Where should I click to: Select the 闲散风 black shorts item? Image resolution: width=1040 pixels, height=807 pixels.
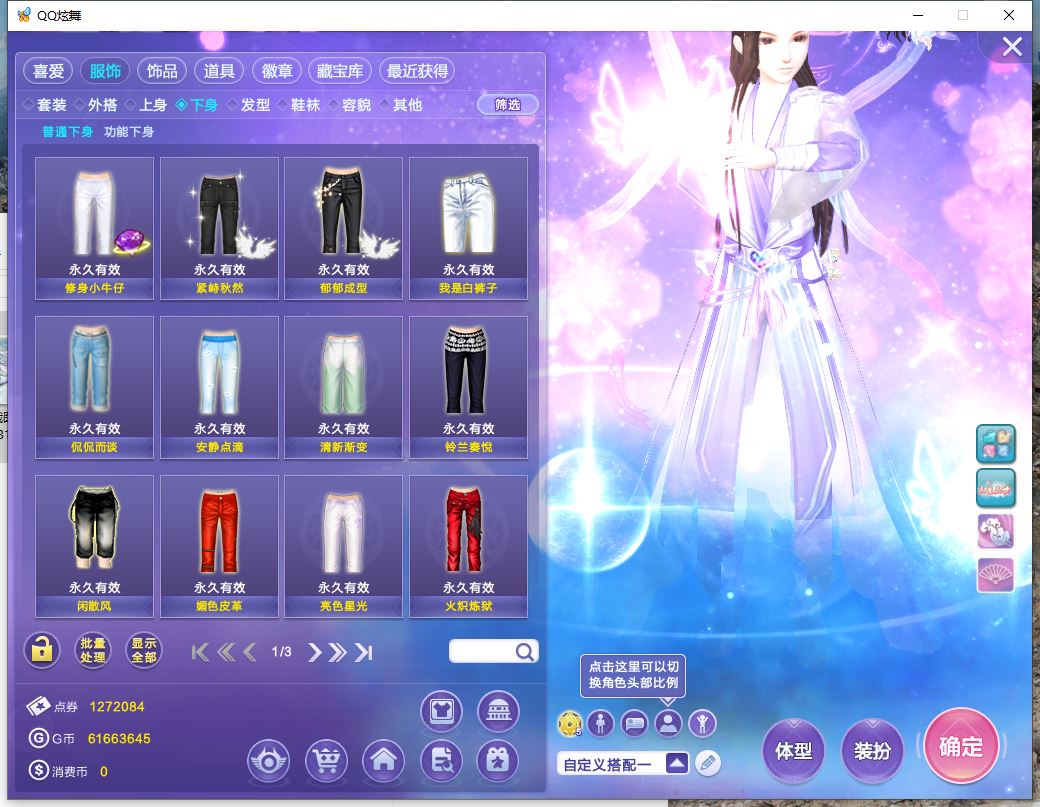click(94, 546)
